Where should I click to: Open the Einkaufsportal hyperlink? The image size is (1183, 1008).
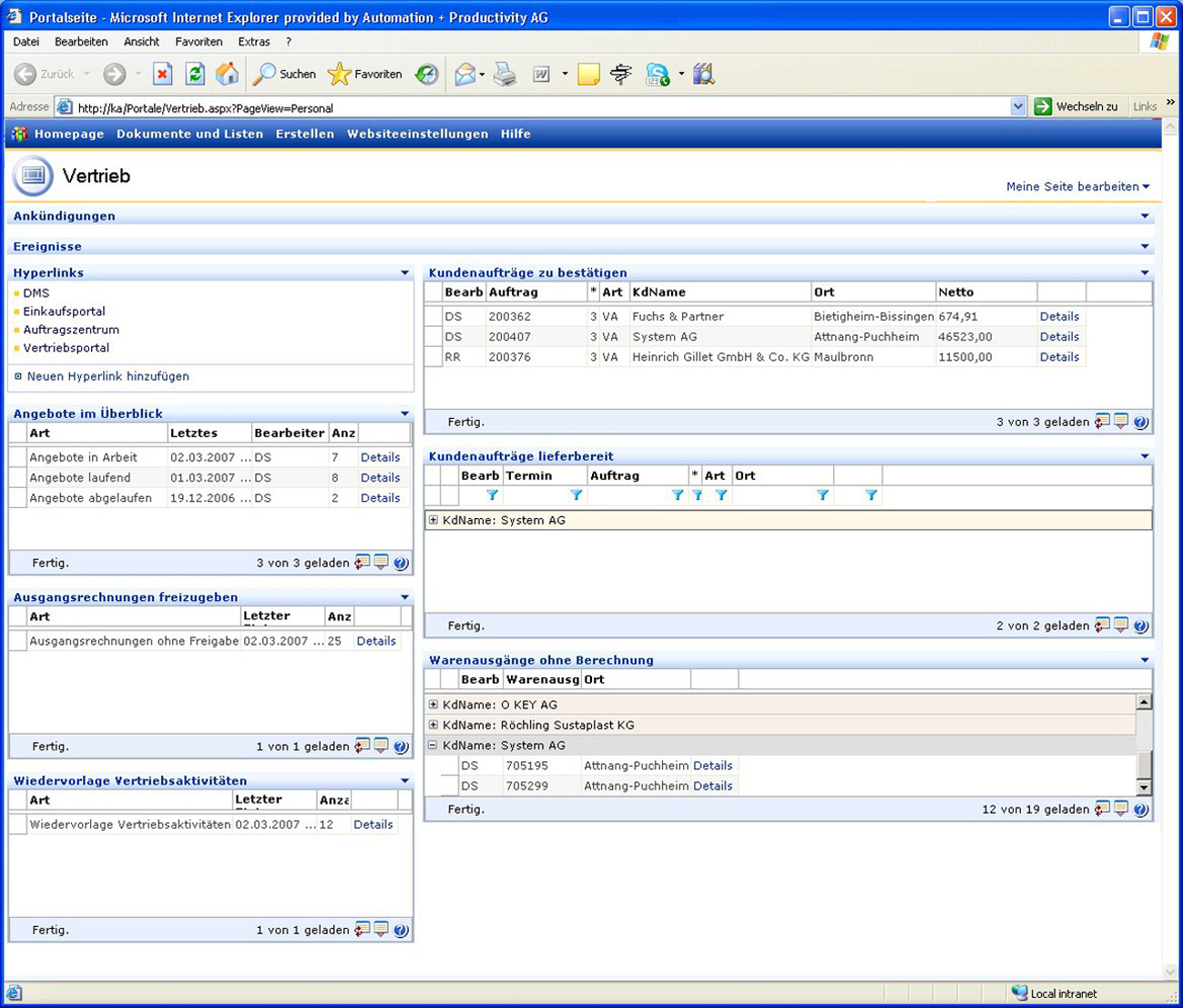[64, 311]
